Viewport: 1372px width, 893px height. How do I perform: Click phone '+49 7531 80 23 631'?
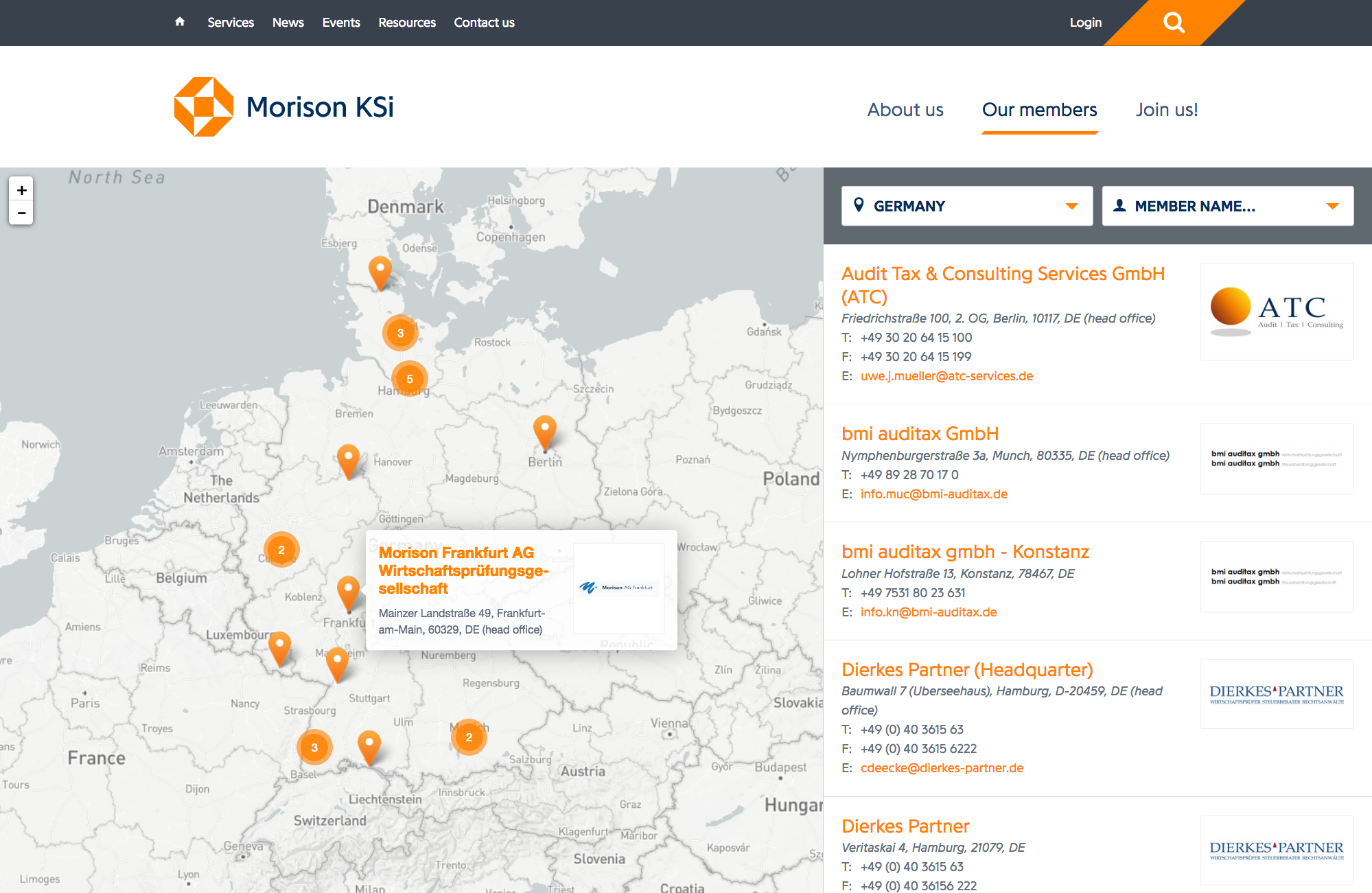(x=913, y=593)
